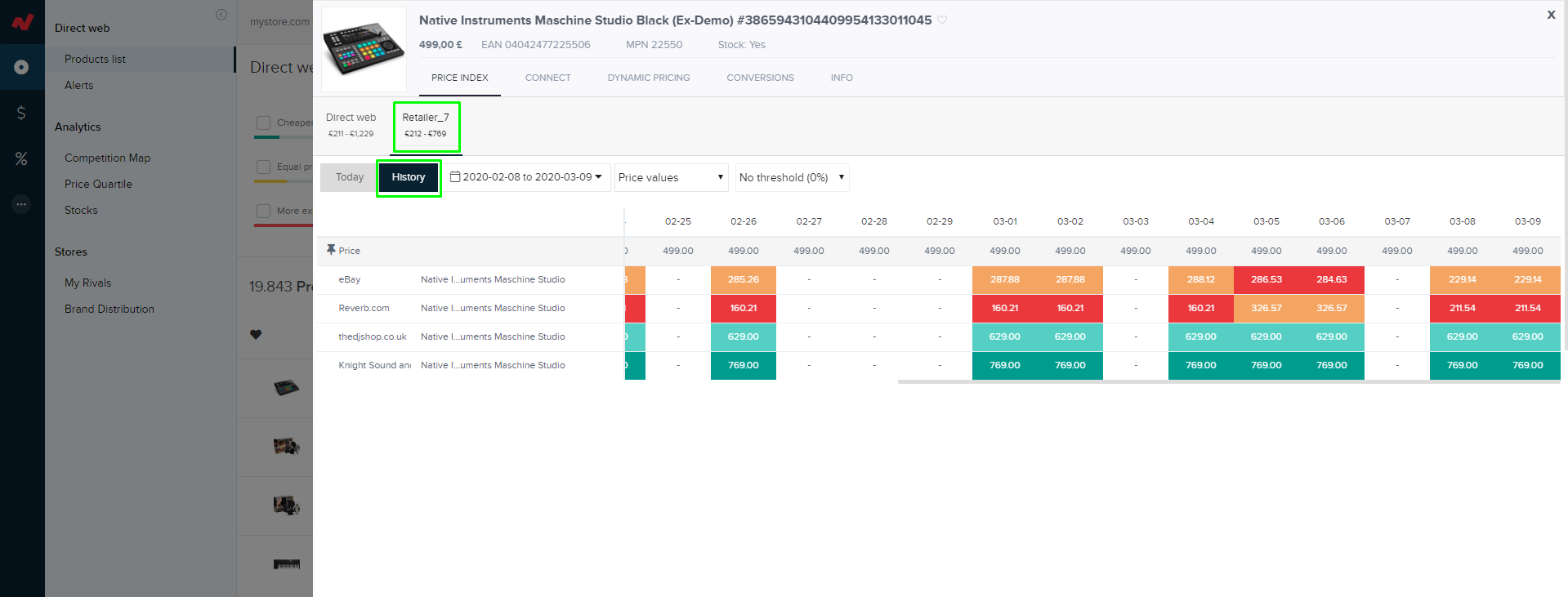1568x597 pixels.
Task: Open the more options ellipsis icon in sidebar
Action: (22, 204)
